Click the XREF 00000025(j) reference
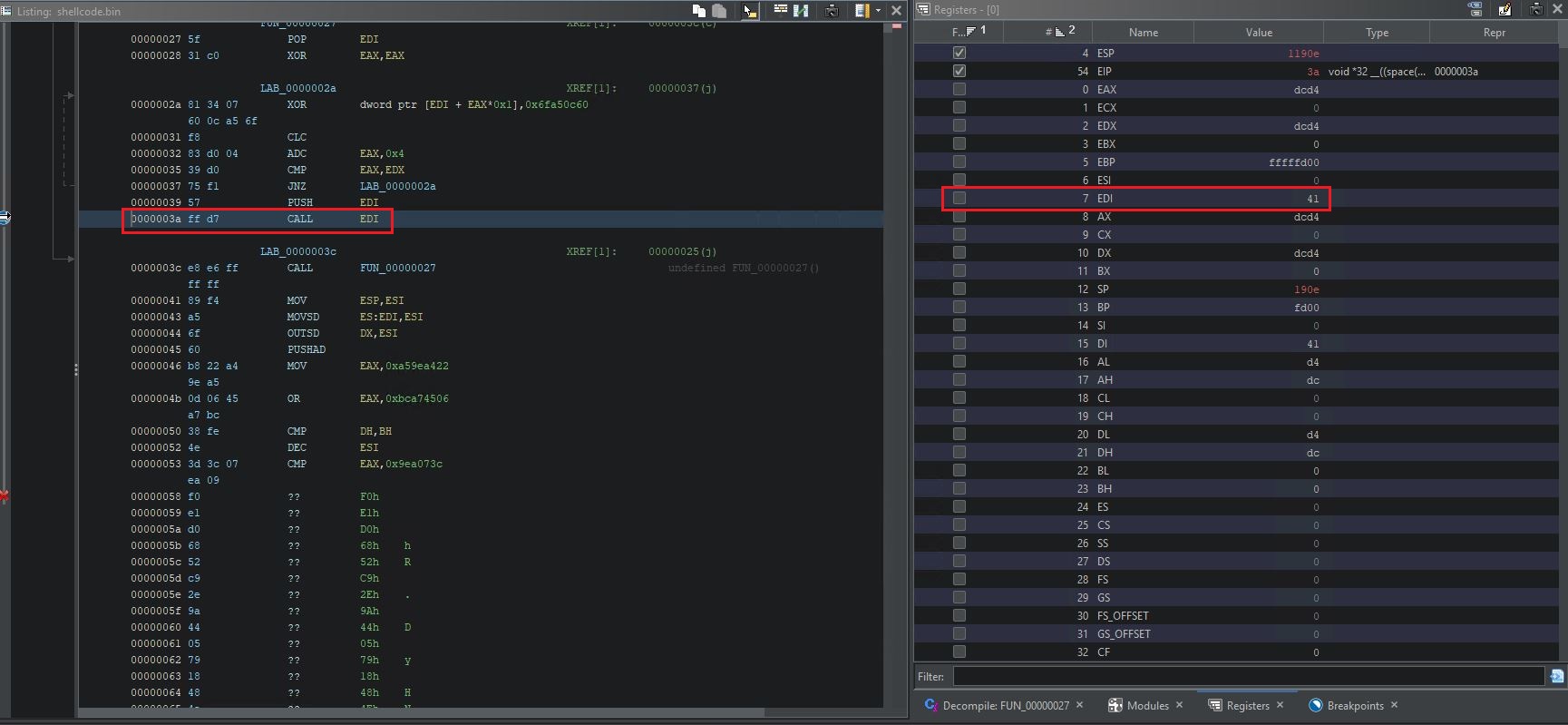 click(x=682, y=251)
